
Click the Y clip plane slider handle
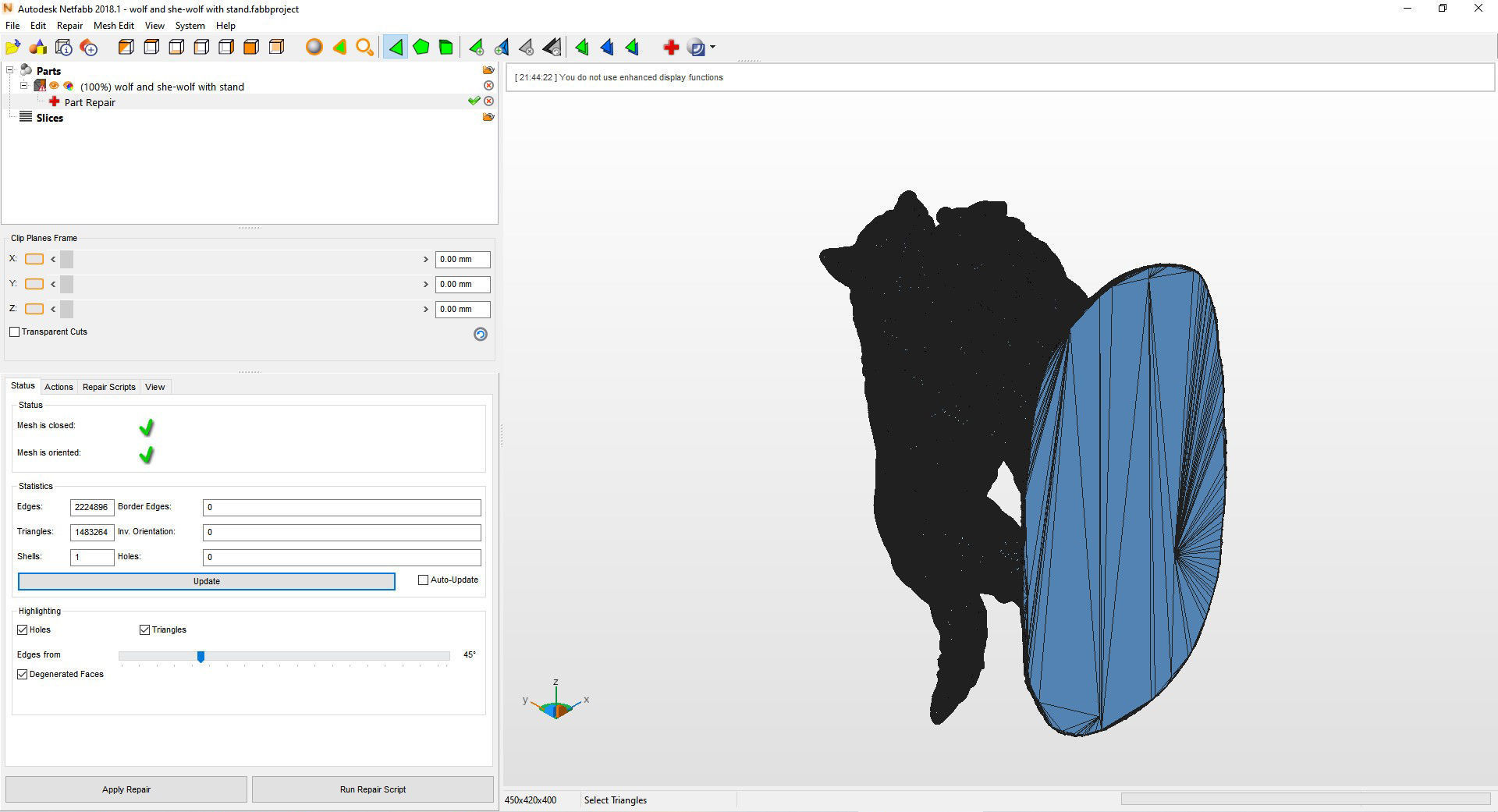(x=66, y=285)
